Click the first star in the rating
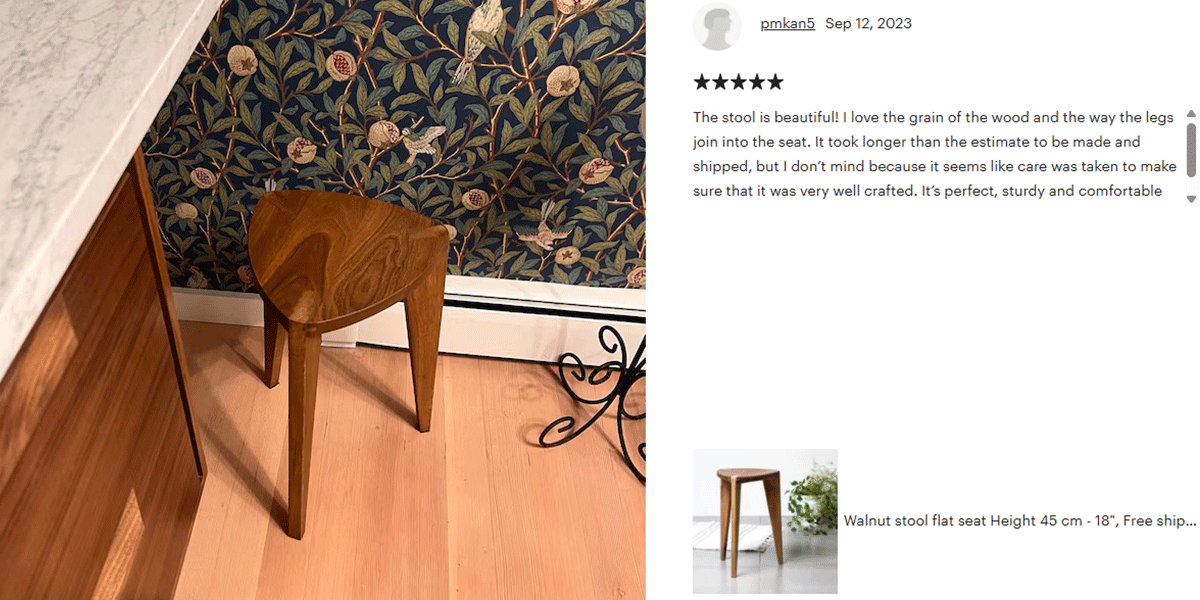 [x=702, y=82]
